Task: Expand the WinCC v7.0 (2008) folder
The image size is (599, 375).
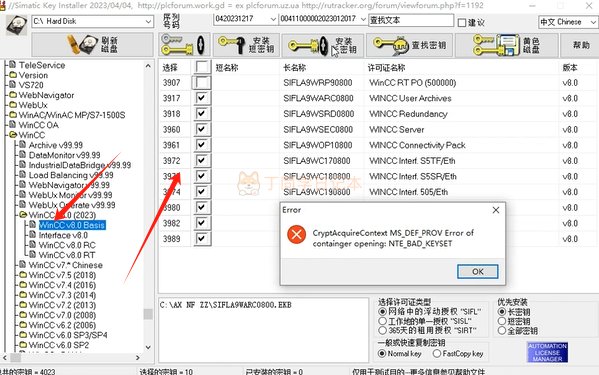Action: tap(62, 315)
